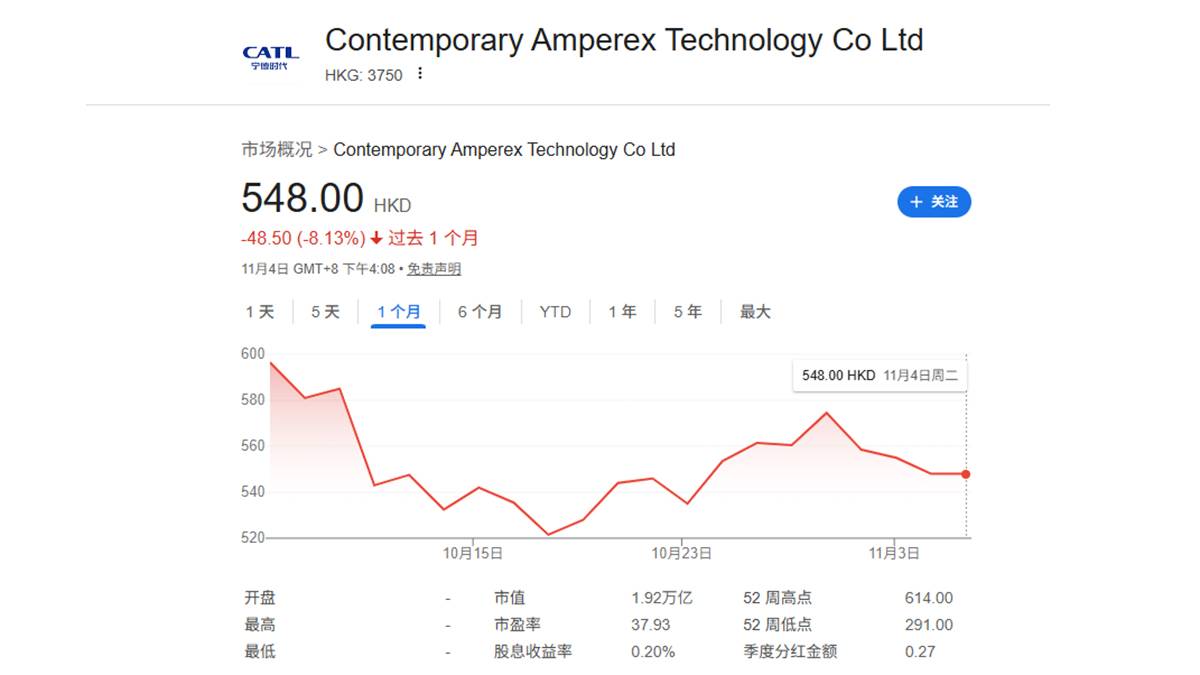Go to 市场概况 market overview breadcrumb
The image size is (1200, 675).
276,150
